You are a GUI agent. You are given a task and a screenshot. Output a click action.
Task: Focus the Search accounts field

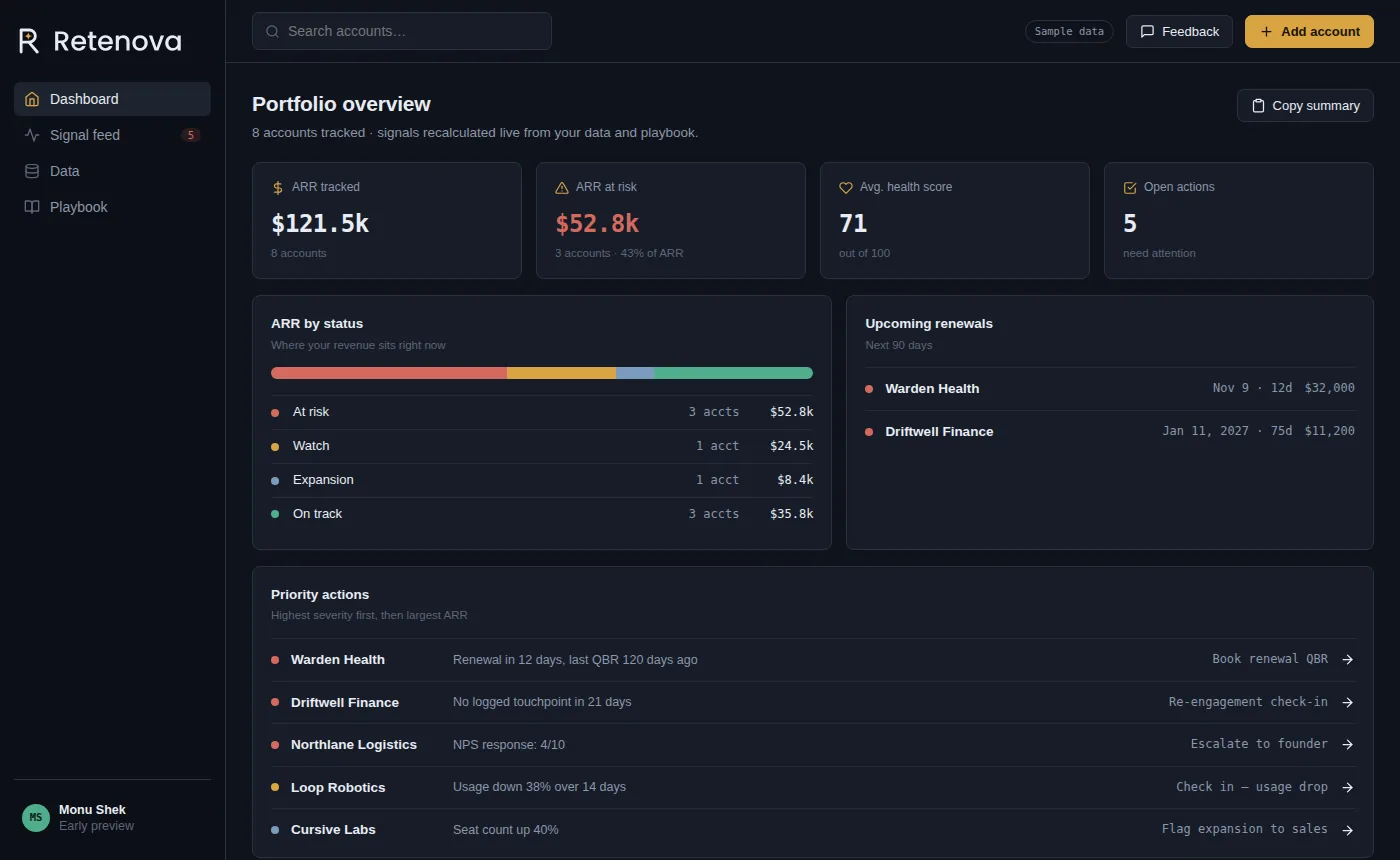401,31
